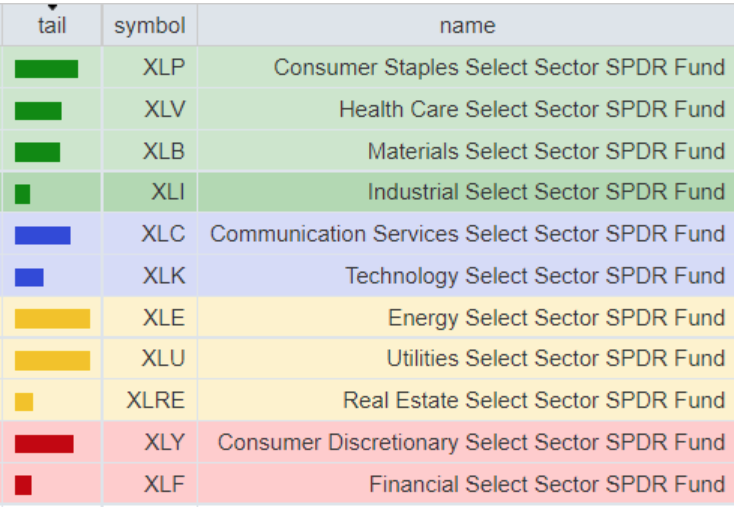Click the yellow tail bar for XLE

click(x=52, y=318)
